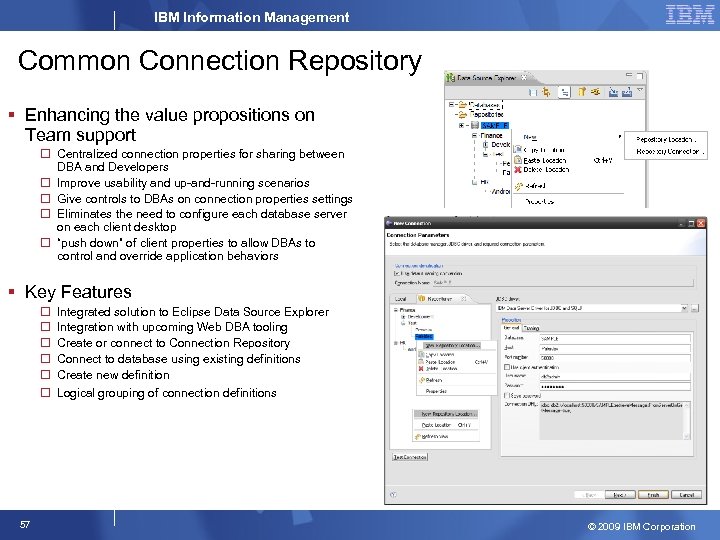The width and height of the screenshot is (720, 540).
Task: Toggle the HR node expander in Data Source Explorer
Action: point(474,182)
